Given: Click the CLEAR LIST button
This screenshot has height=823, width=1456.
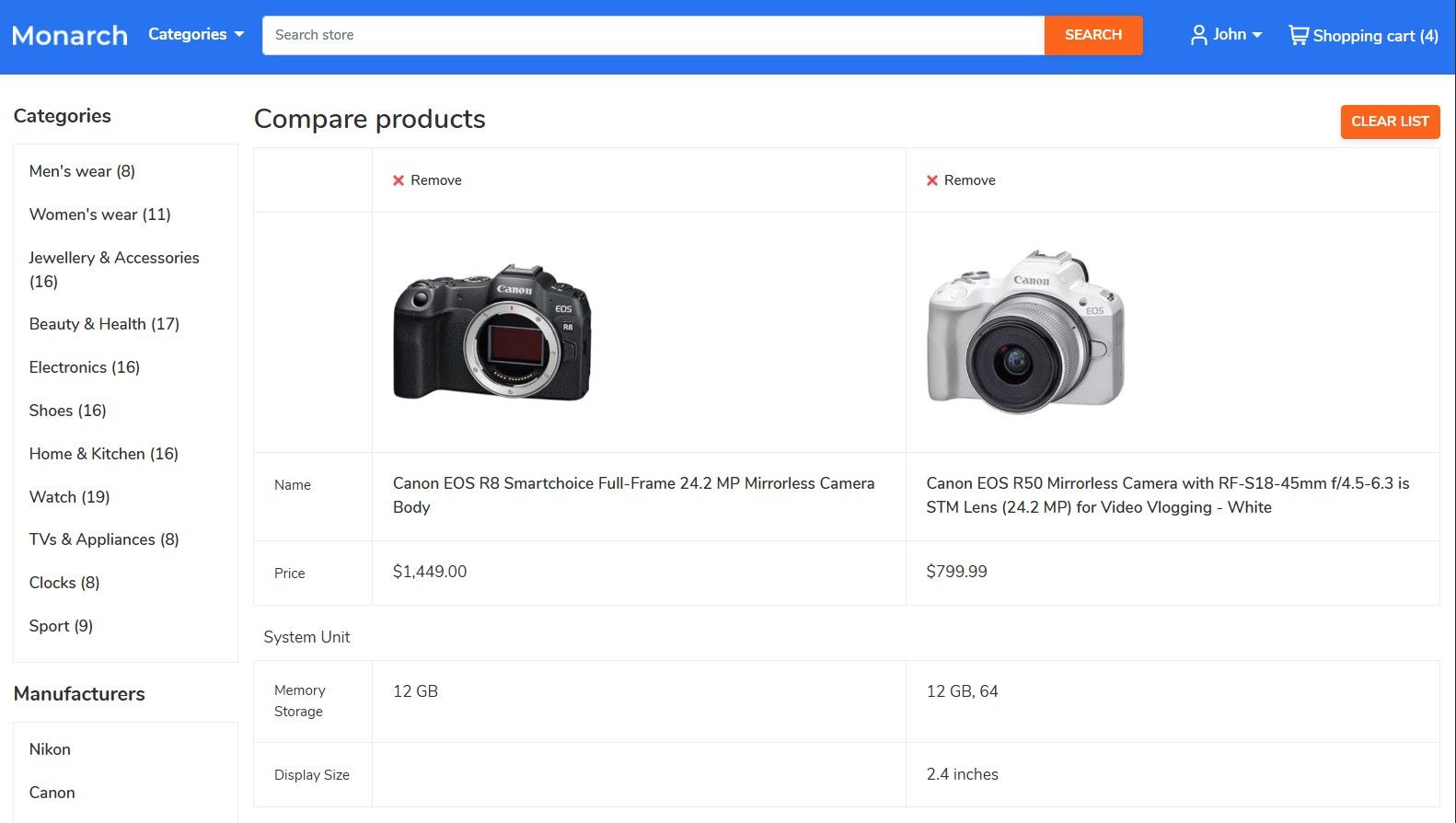Looking at the screenshot, I should [x=1390, y=122].
